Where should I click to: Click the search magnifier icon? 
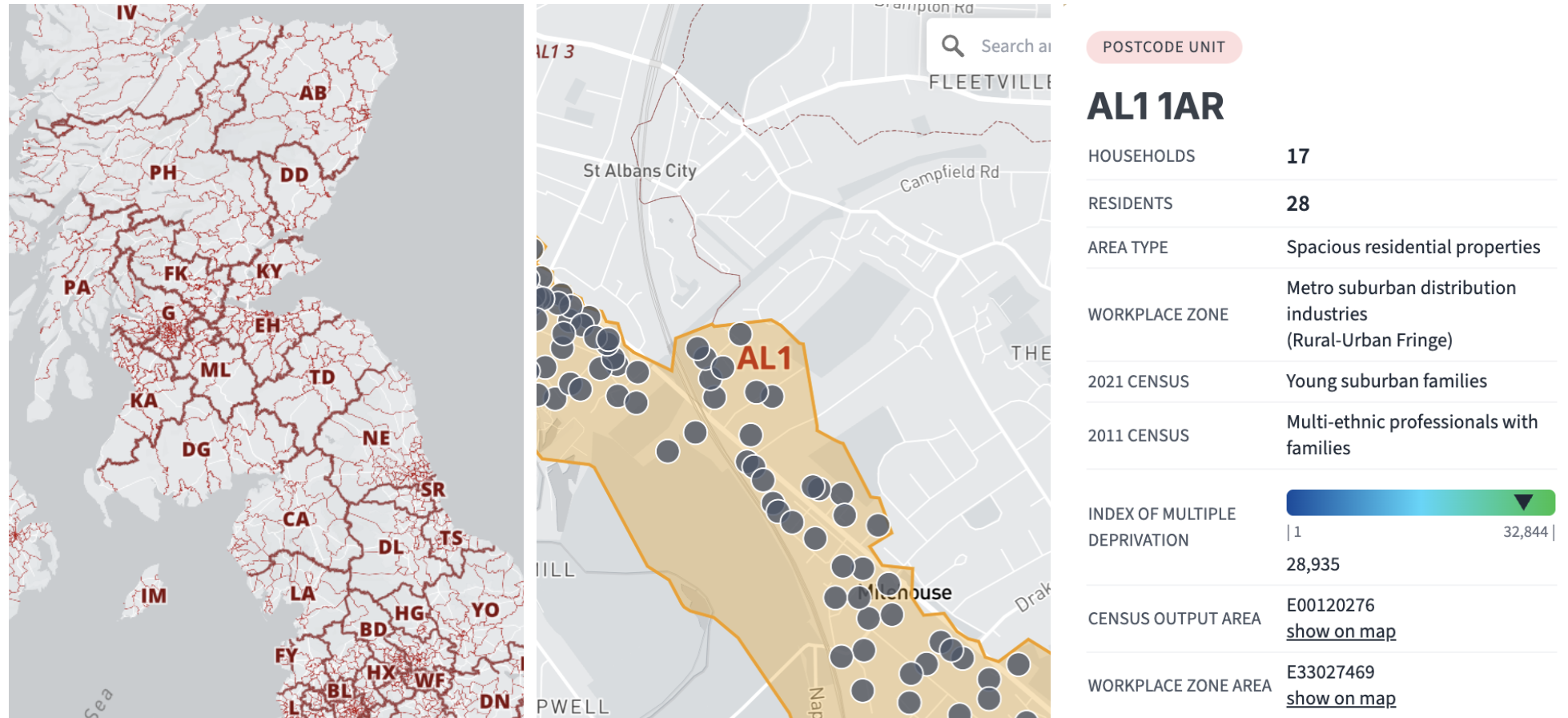coord(952,46)
